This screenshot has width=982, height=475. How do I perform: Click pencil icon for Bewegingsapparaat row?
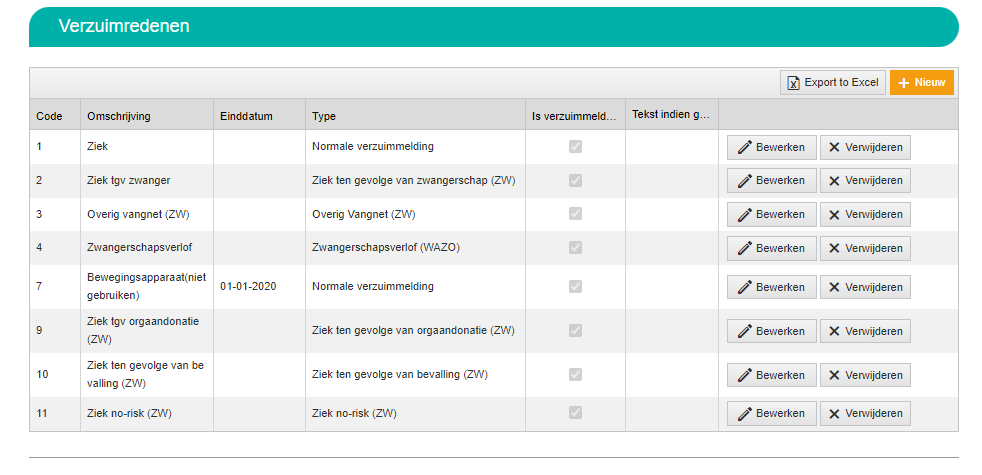[x=745, y=287]
